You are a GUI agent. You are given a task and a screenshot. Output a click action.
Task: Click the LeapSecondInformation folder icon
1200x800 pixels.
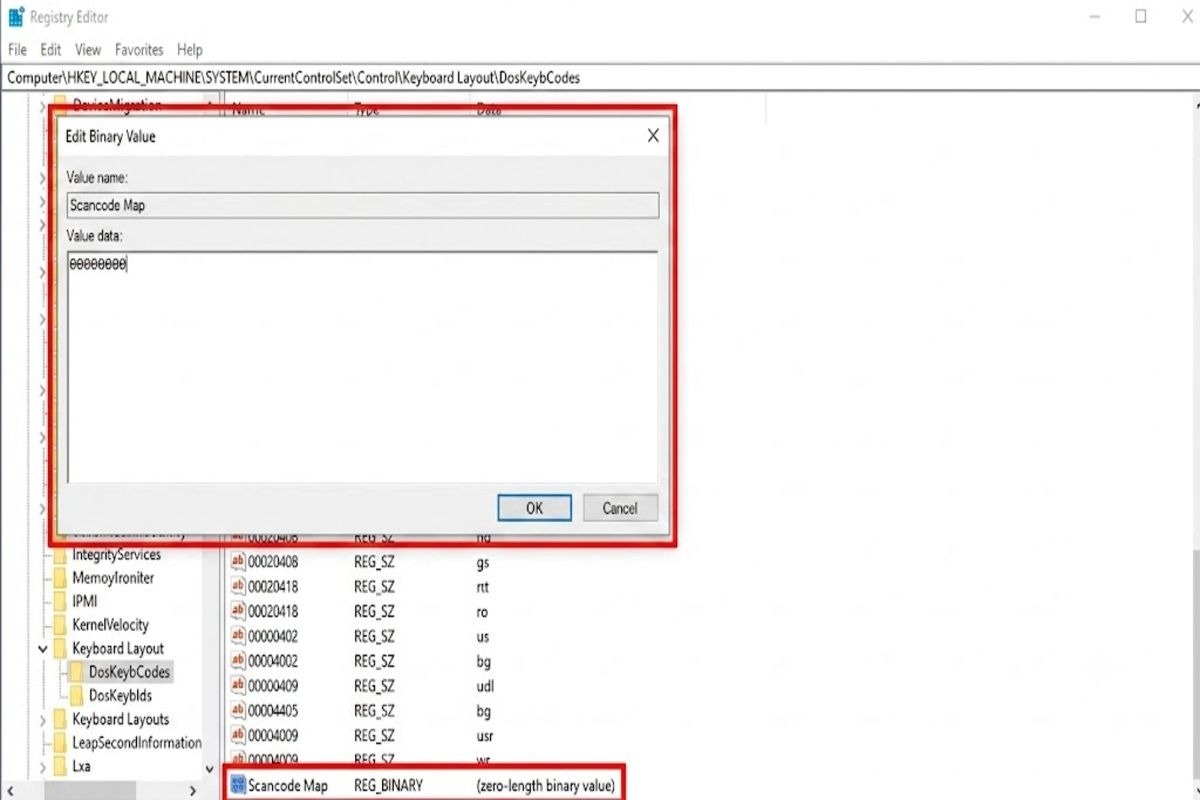pos(60,743)
